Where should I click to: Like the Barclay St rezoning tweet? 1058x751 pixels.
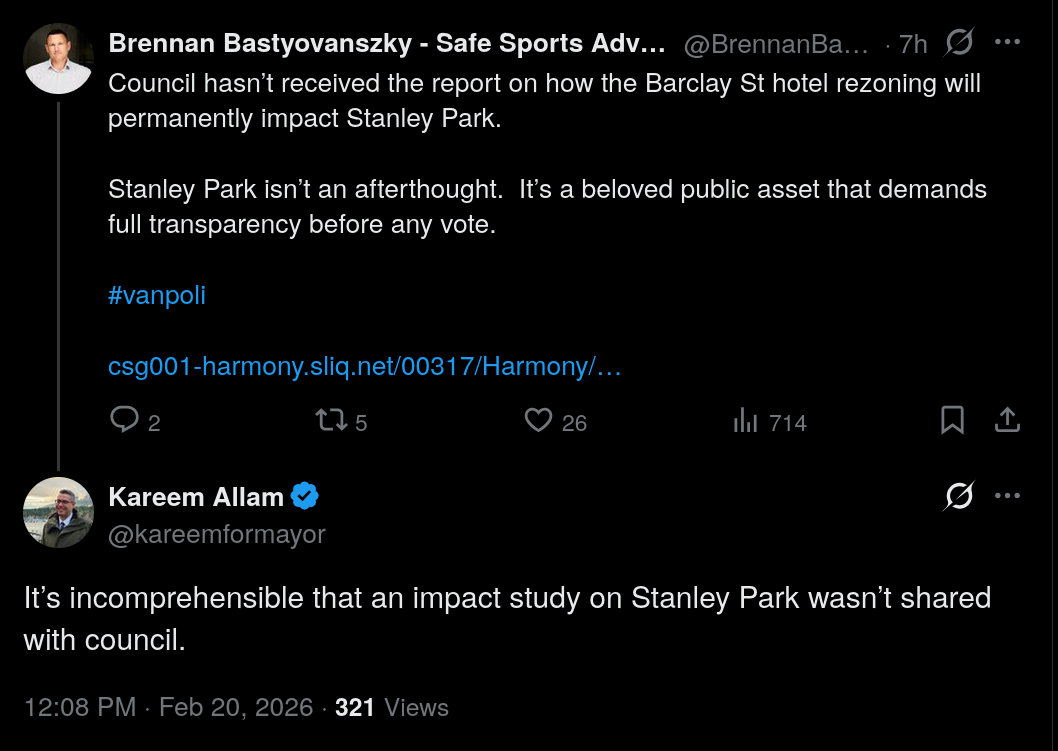click(539, 421)
